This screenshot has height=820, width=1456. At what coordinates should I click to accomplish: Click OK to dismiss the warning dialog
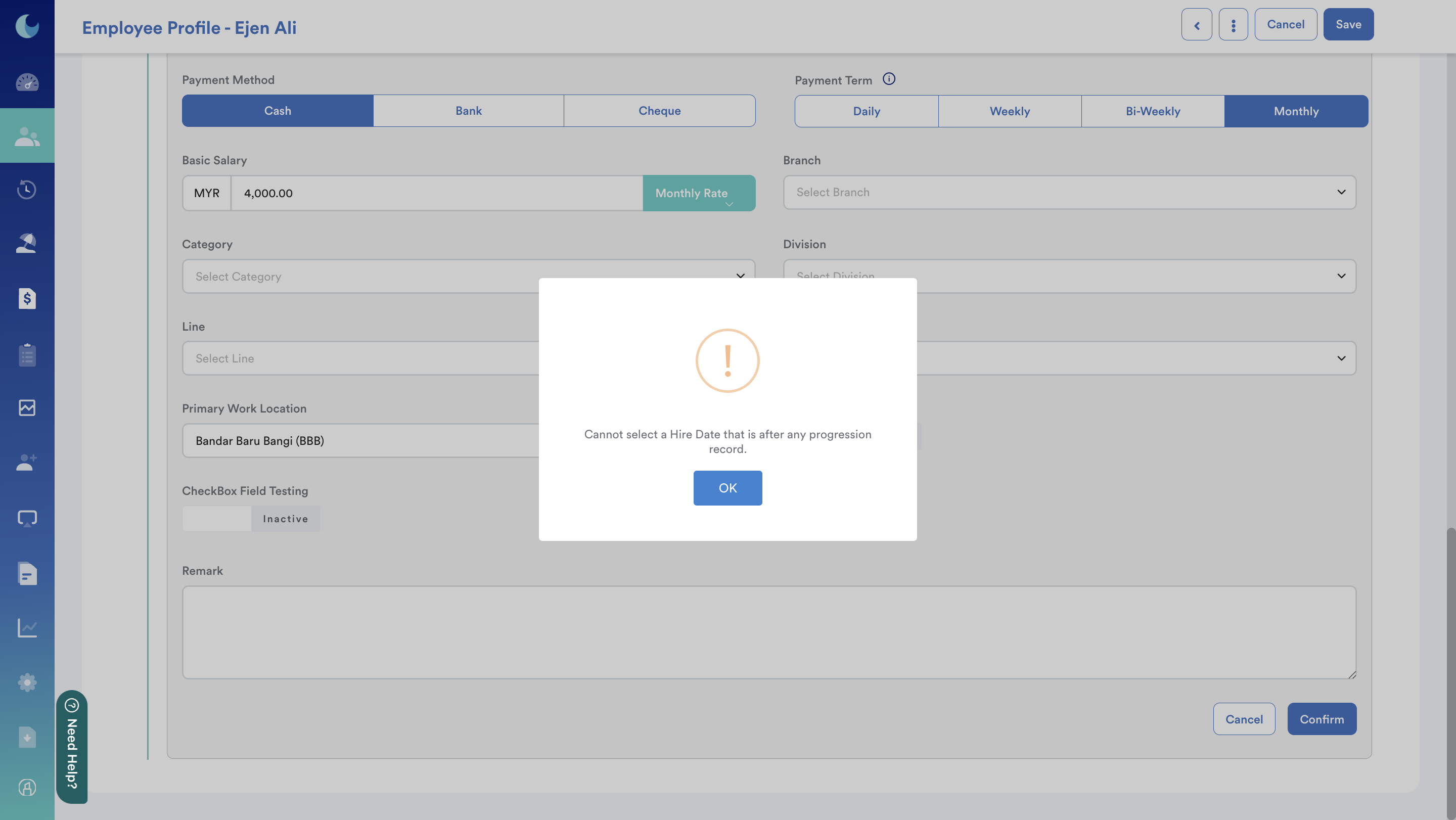(727, 488)
